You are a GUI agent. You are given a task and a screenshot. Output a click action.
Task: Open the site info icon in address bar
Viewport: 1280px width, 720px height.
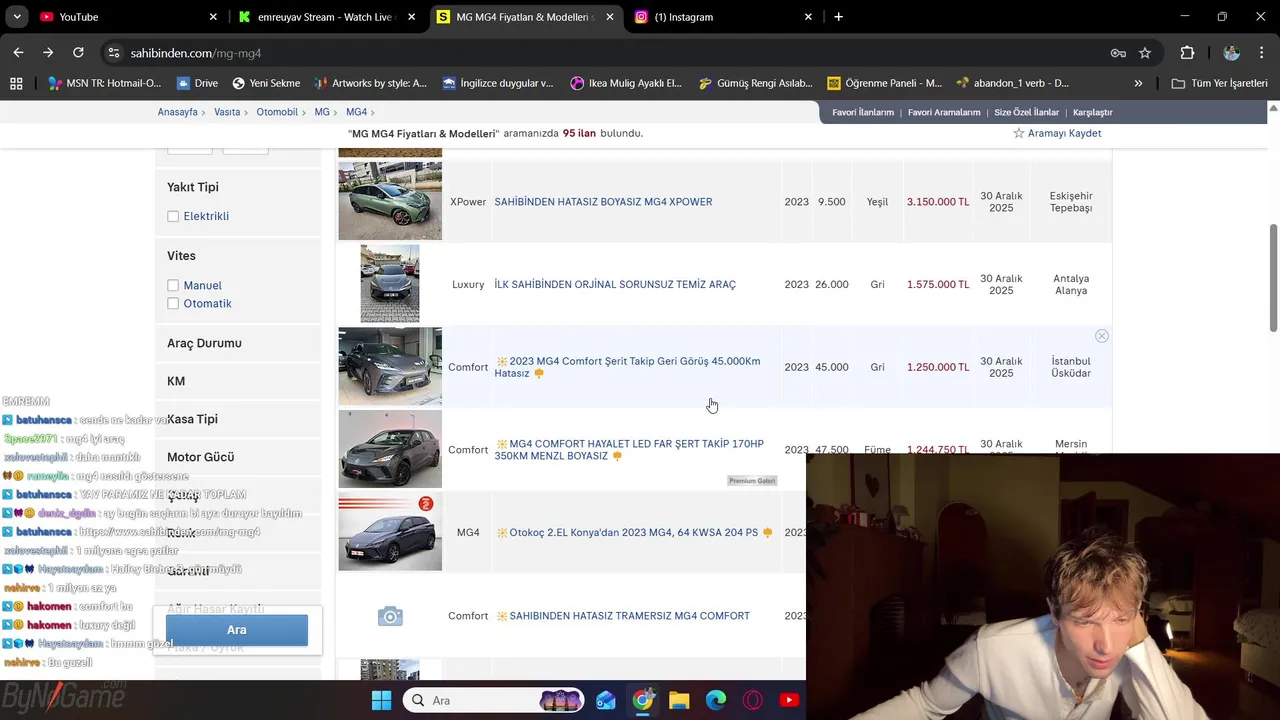pyautogui.click(x=114, y=53)
